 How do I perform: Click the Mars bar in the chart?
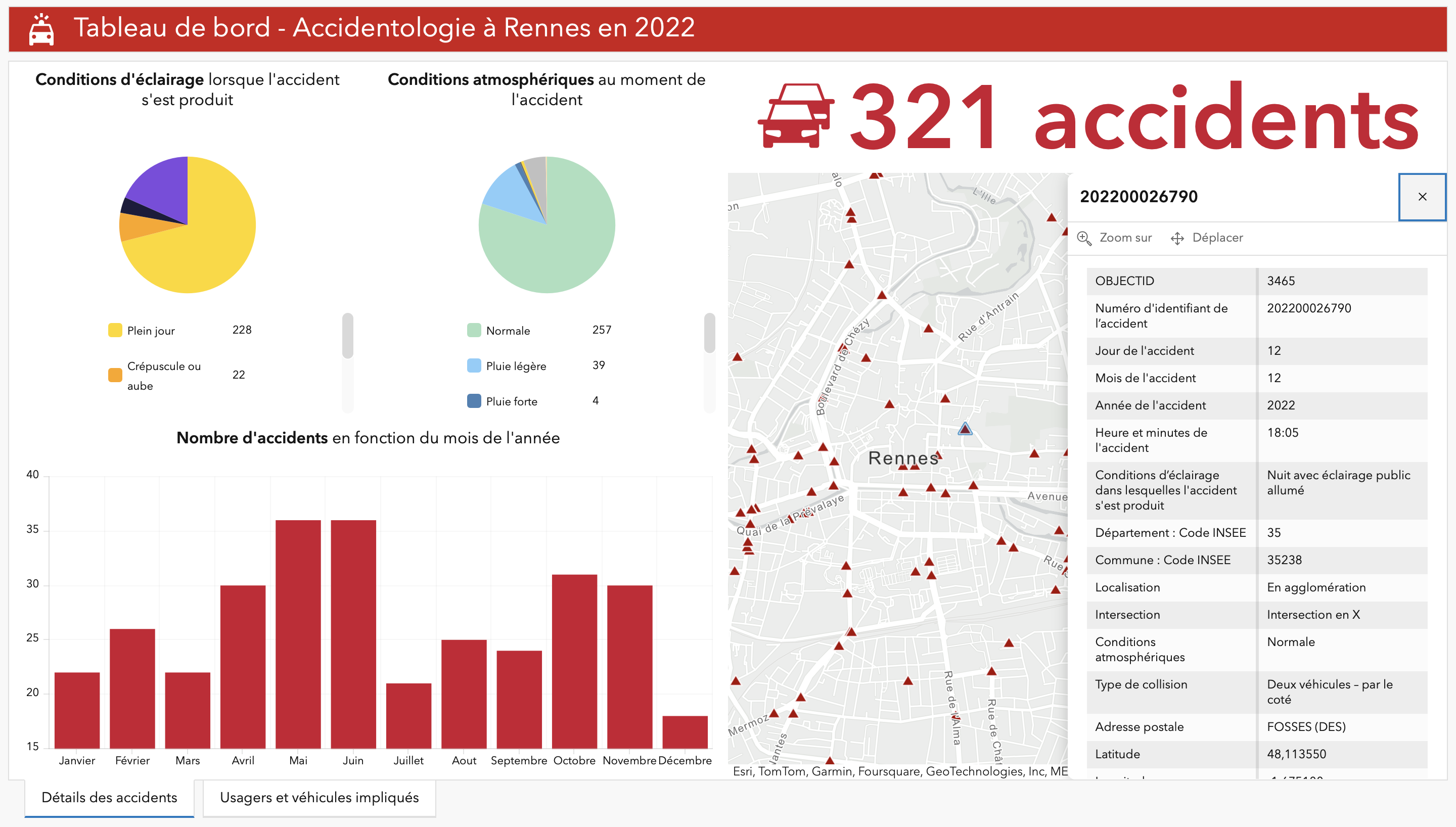pyautogui.click(x=188, y=710)
